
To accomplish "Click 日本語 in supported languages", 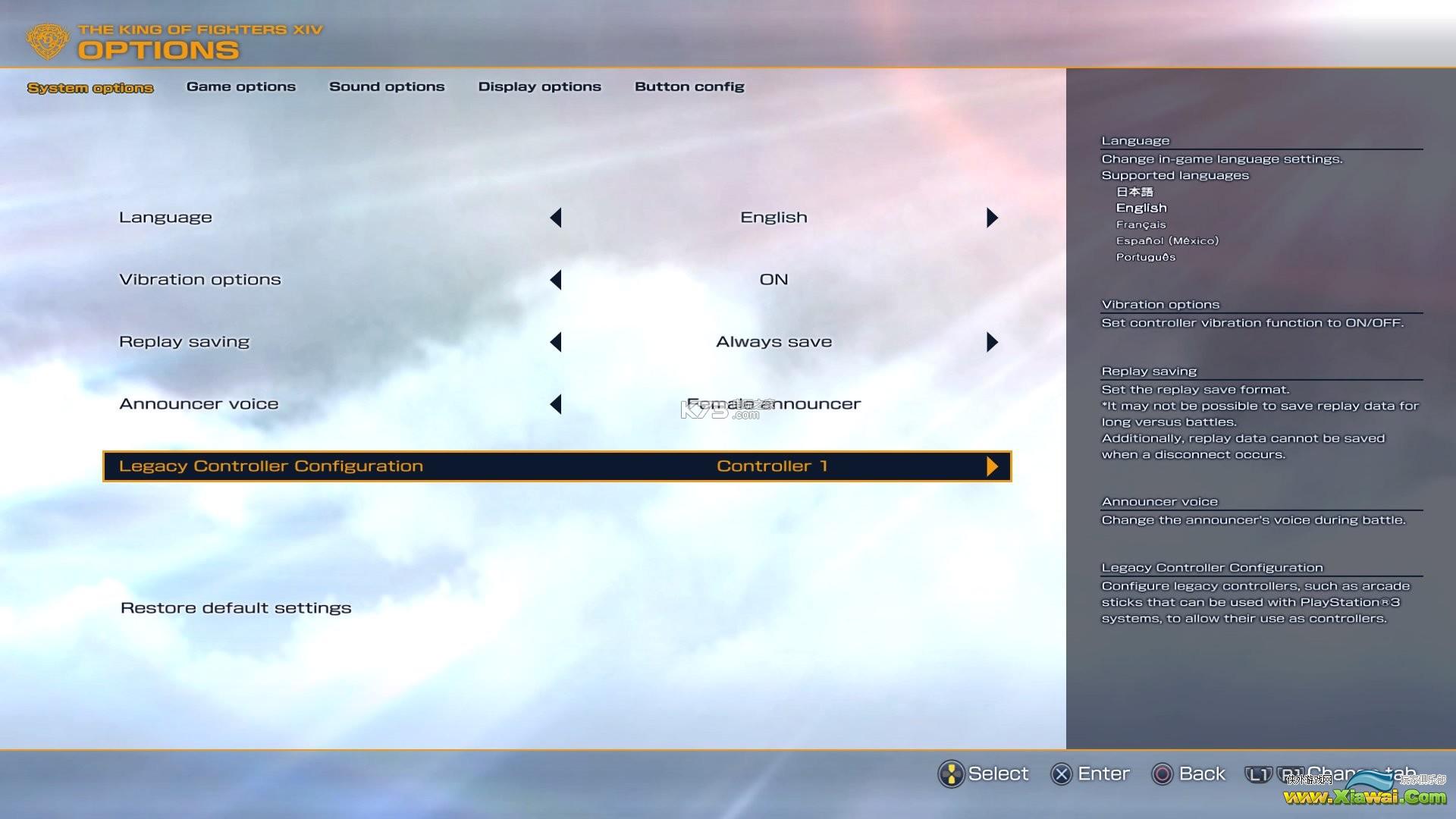I will pyautogui.click(x=1134, y=192).
